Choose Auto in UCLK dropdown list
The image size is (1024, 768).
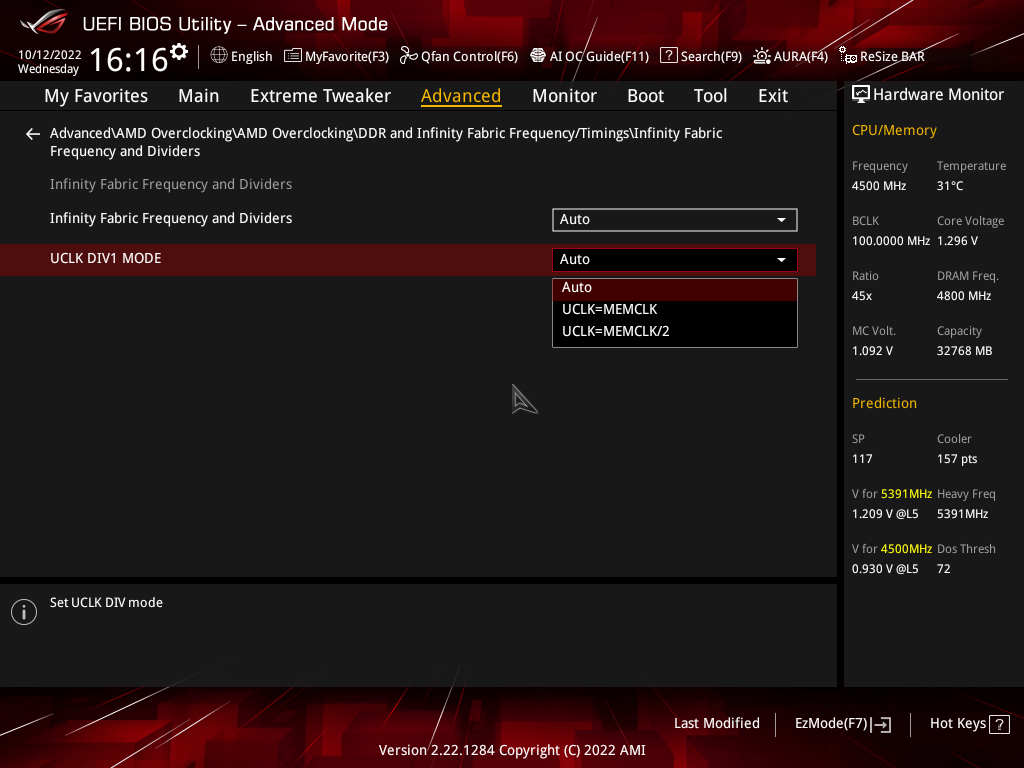[x=675, y=288]
